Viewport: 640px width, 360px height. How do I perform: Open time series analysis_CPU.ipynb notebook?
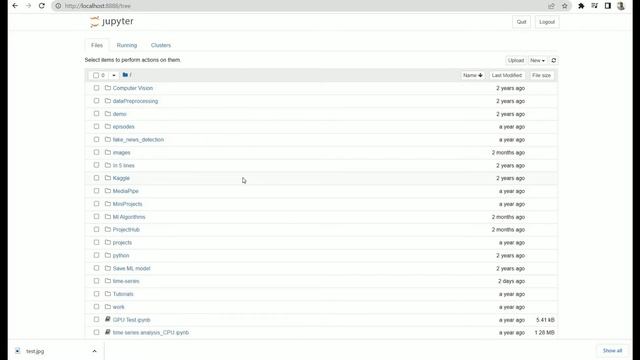[151, 333]
